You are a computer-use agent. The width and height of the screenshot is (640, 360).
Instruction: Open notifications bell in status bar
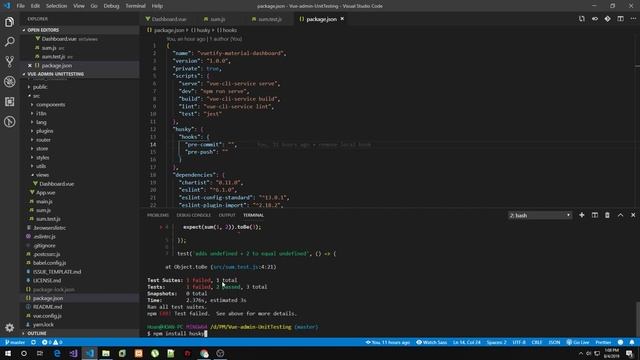coord(632,342)
